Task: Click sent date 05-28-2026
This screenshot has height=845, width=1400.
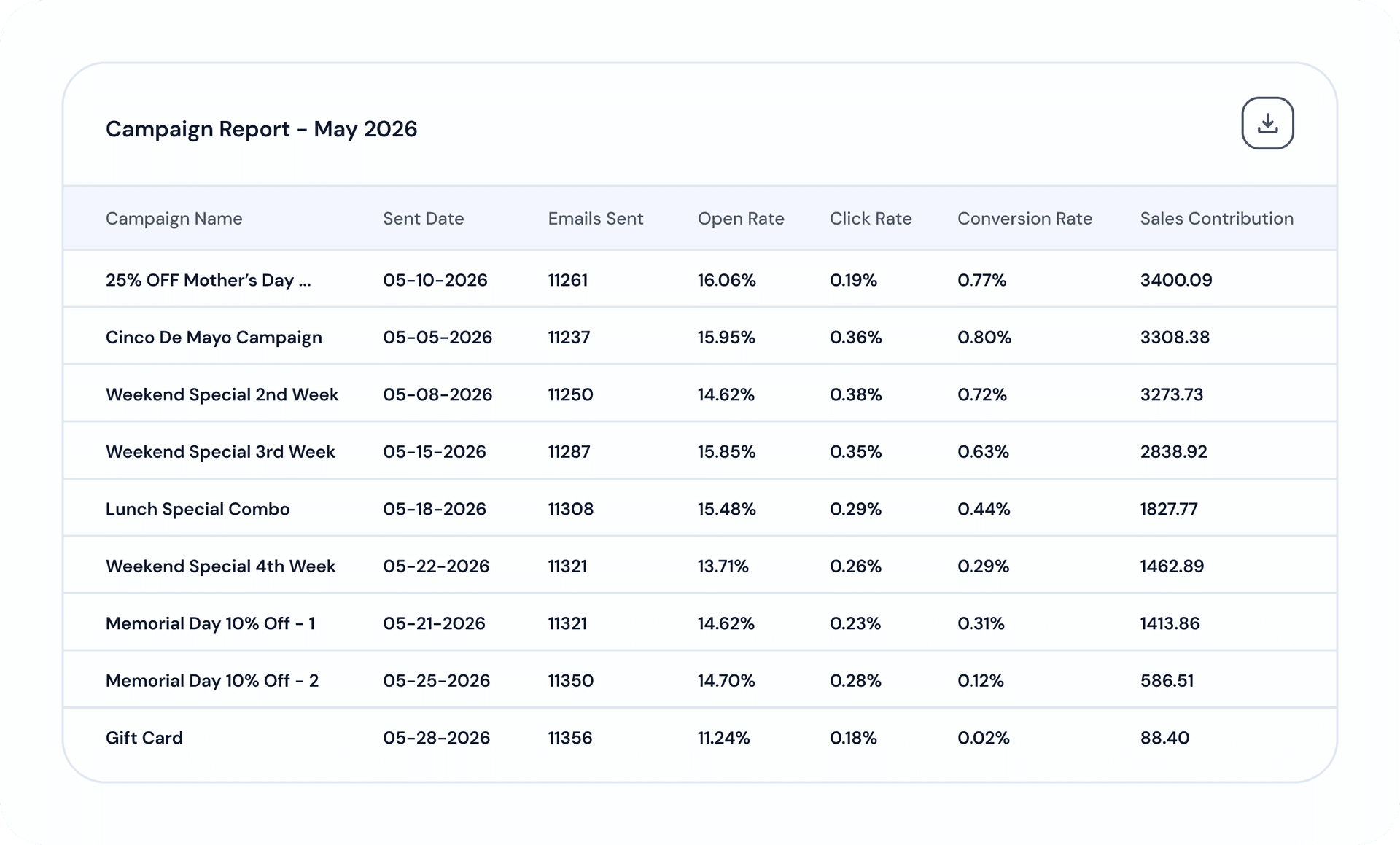Action: click(x=437, y=738)
